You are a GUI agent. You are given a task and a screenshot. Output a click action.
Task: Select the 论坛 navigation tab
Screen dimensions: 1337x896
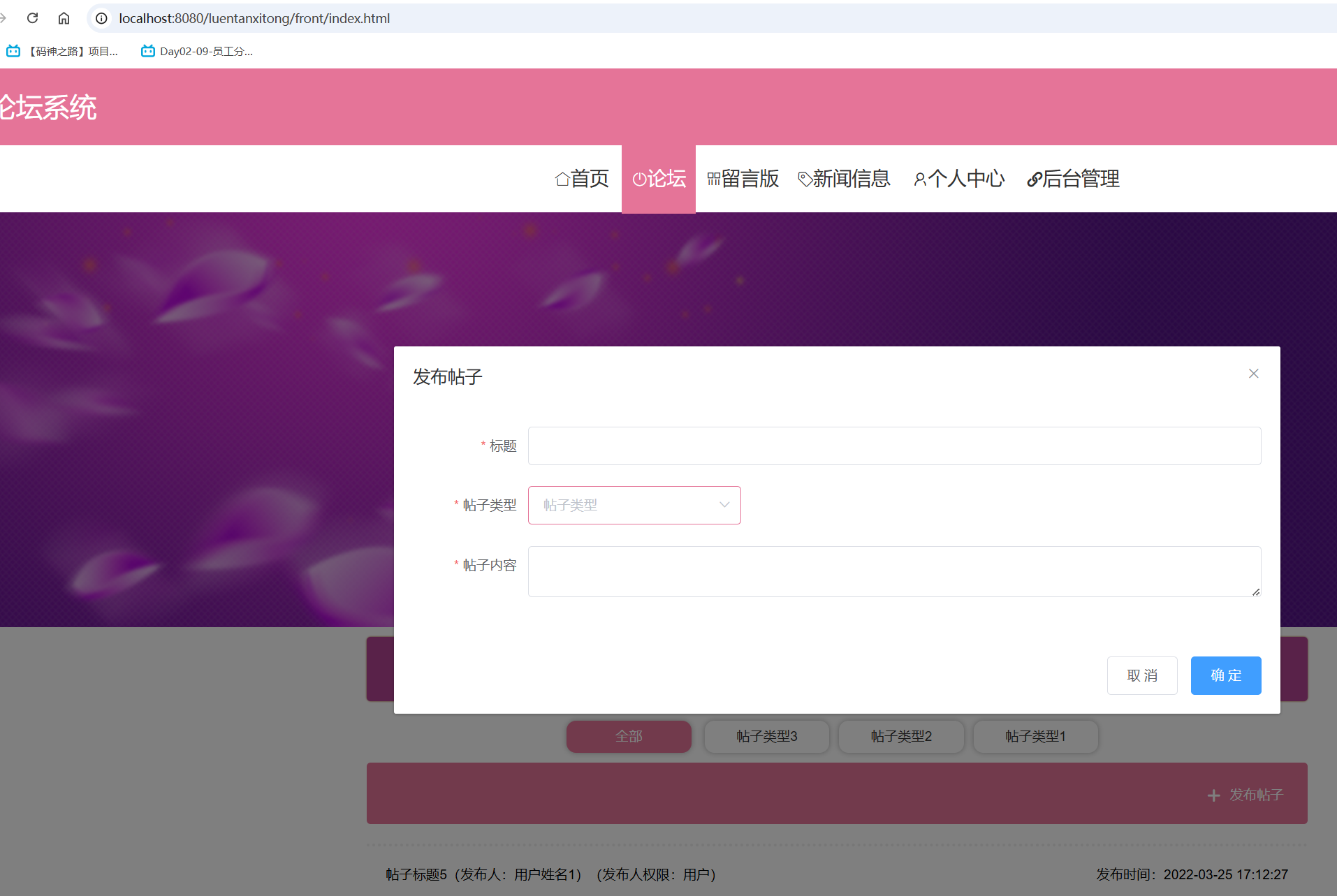(x=659, y=179)
